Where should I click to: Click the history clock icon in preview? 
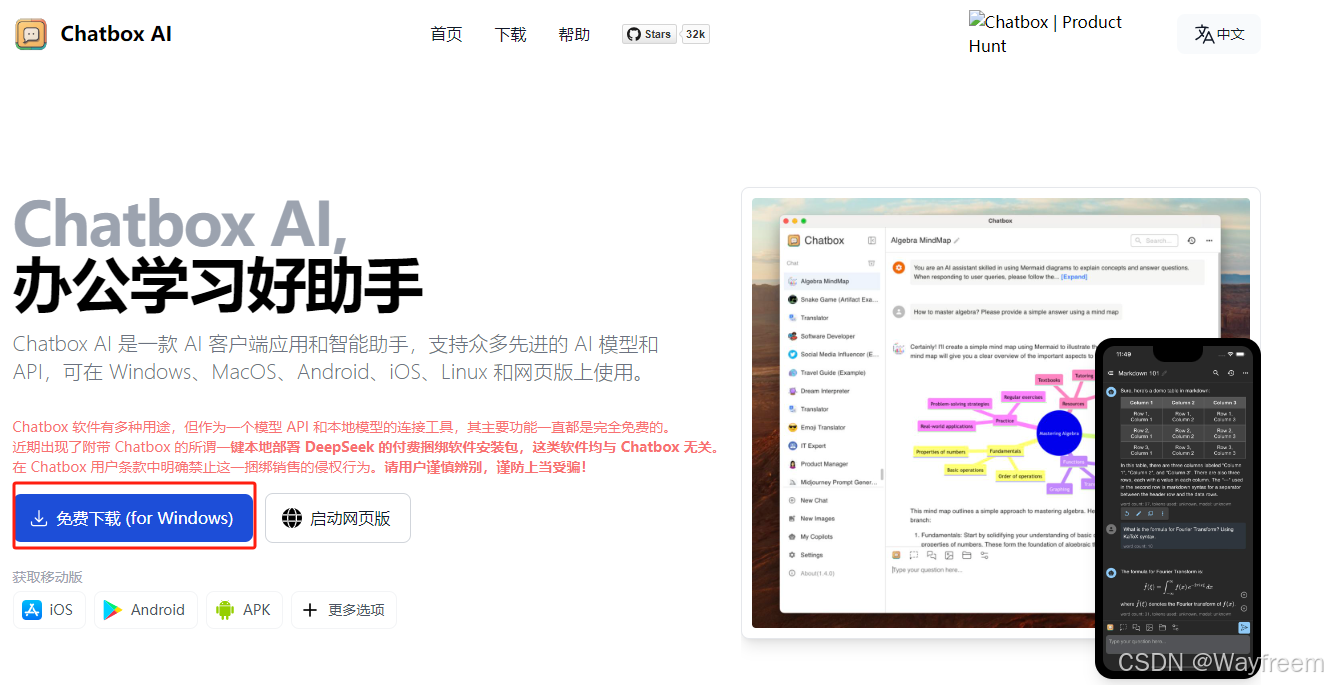point(1191,241)
